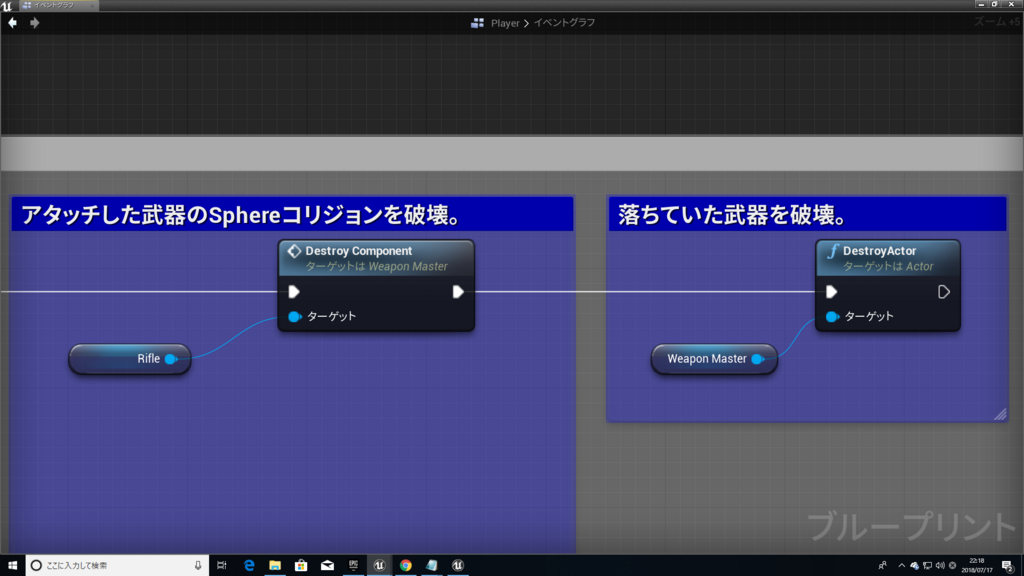The height and width of the screenshot is (576, 1024).
Task: Expand hidden icons with the system tray chevron
Action: 902,566
